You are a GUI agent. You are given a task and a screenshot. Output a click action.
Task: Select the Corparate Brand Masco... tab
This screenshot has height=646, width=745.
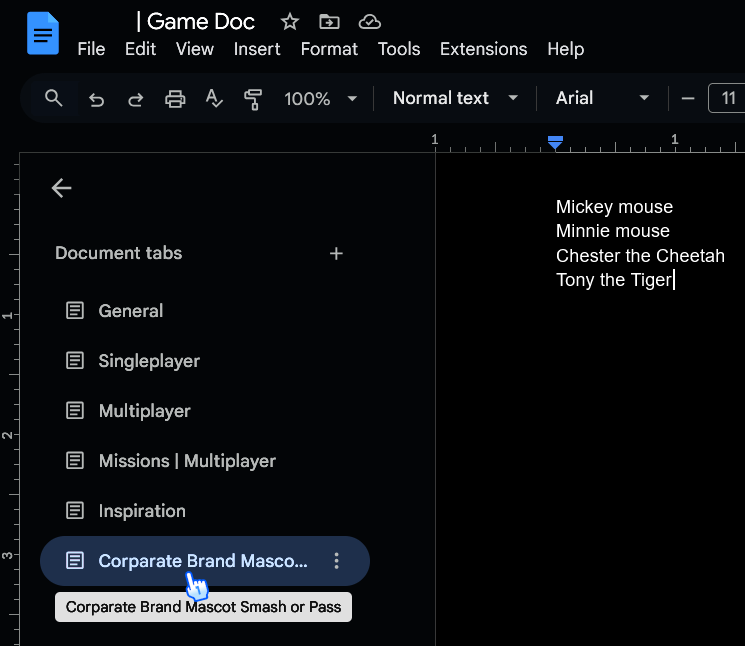click(205, 561)
